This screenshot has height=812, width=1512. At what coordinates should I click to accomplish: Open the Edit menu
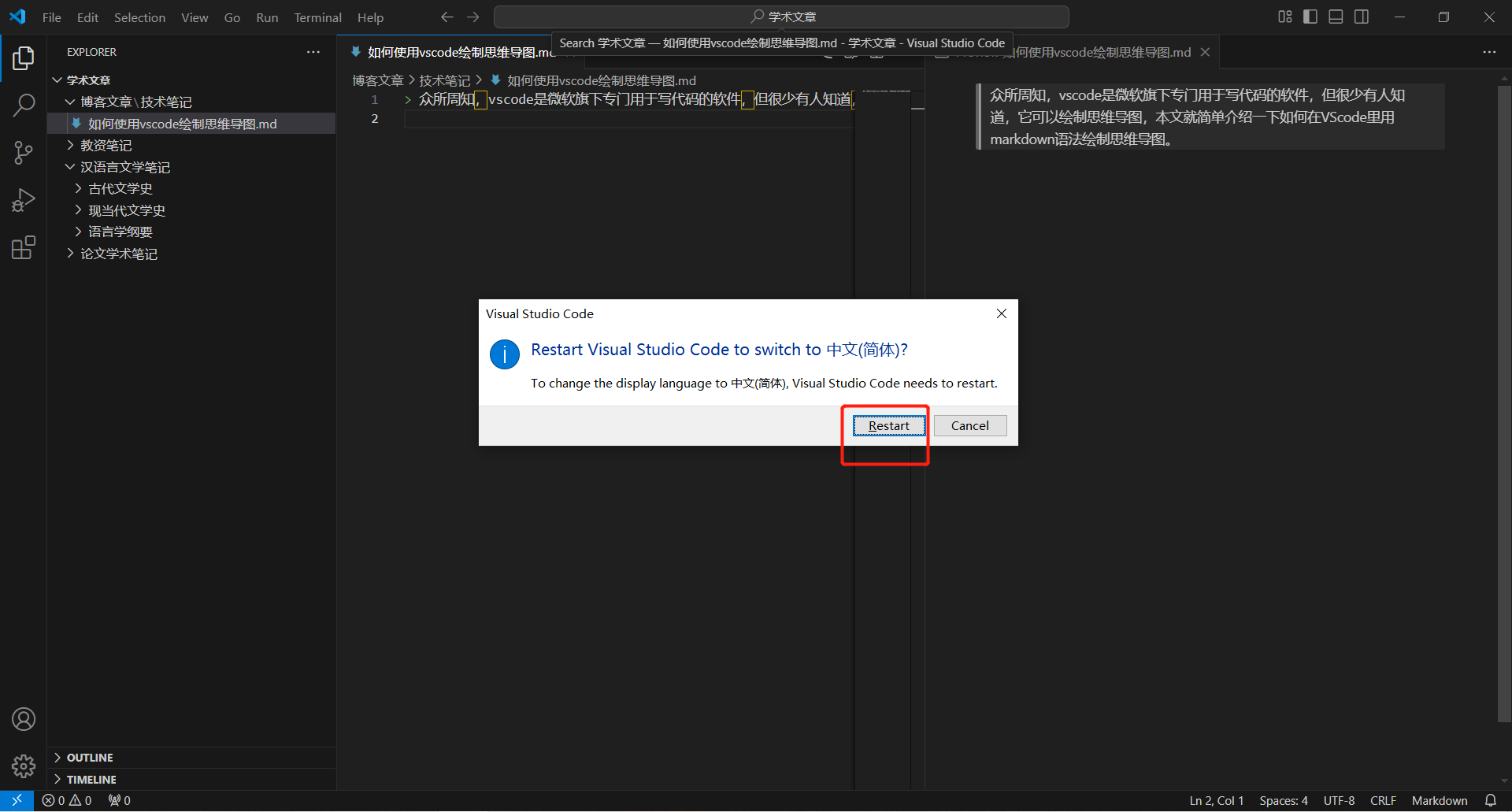(87, 17)
